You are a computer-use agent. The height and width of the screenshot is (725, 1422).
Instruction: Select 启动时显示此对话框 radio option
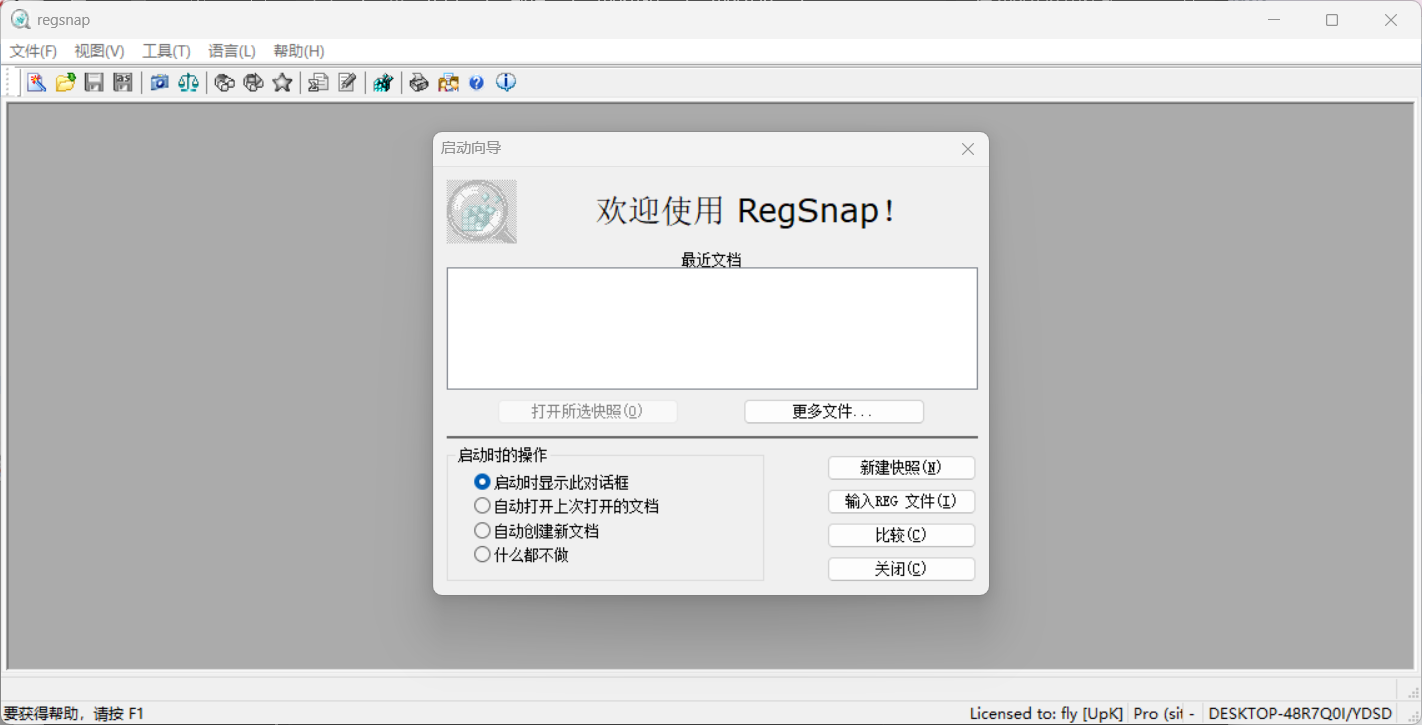click(552, 482)
